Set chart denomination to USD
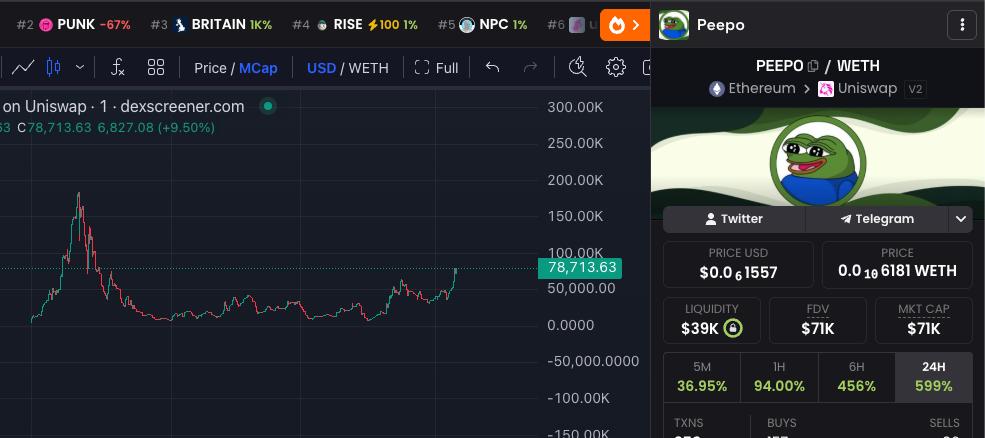Image resolution: width=985 pixels, height=438 pixels. click(x=321, y=68)
